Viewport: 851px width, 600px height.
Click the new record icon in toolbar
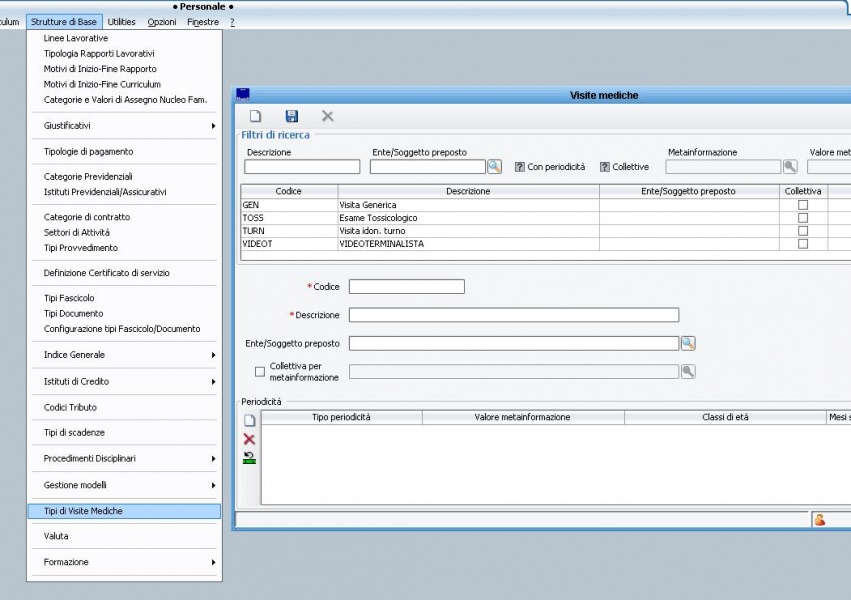coord(255,117)
